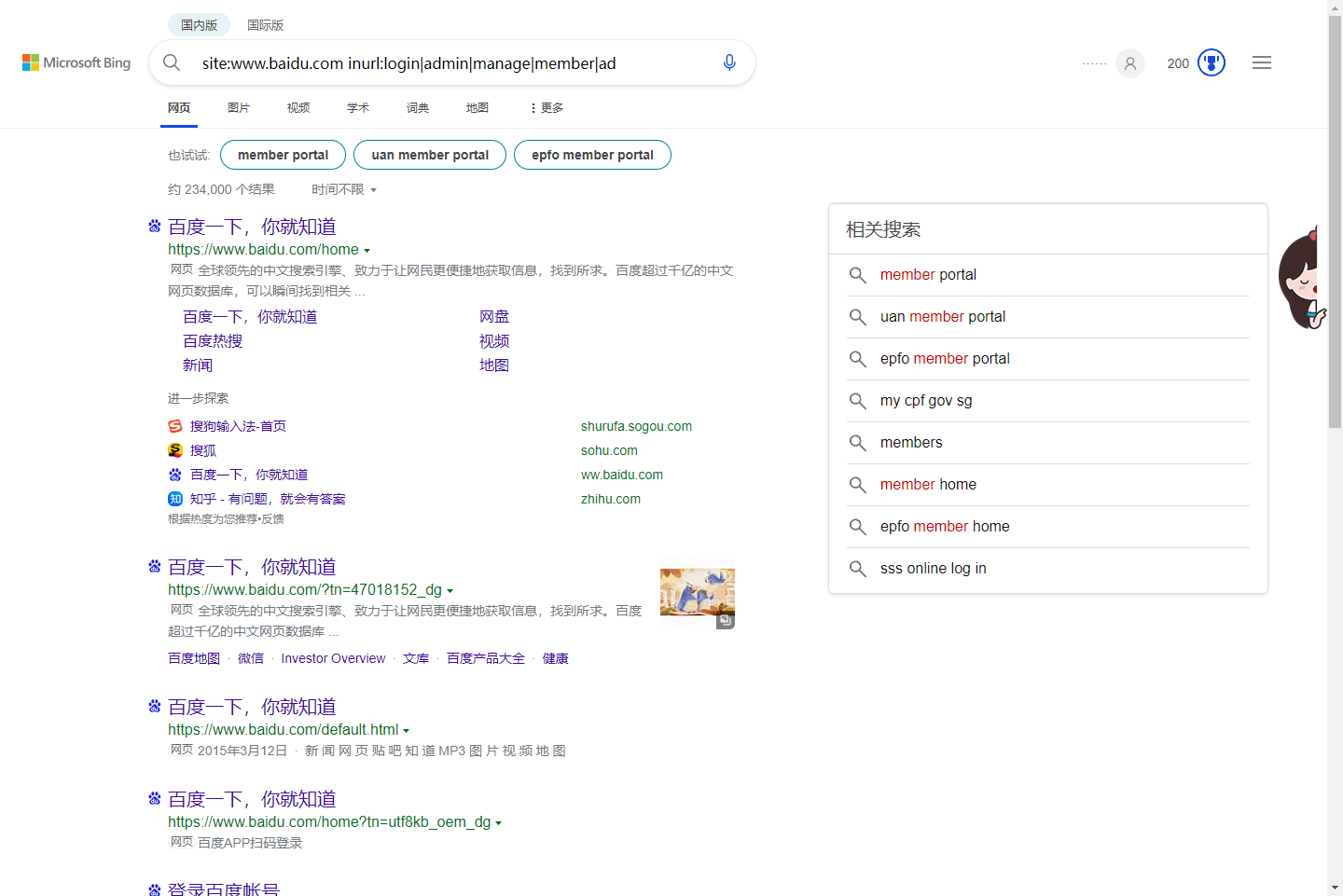
Task: Click related search 'epfo member home'
Action: (945, 527)
